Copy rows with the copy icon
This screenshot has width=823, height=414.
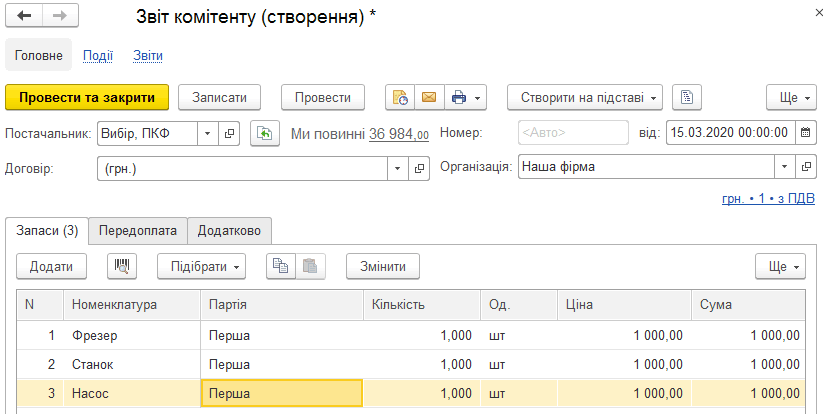tap(281, 267)
